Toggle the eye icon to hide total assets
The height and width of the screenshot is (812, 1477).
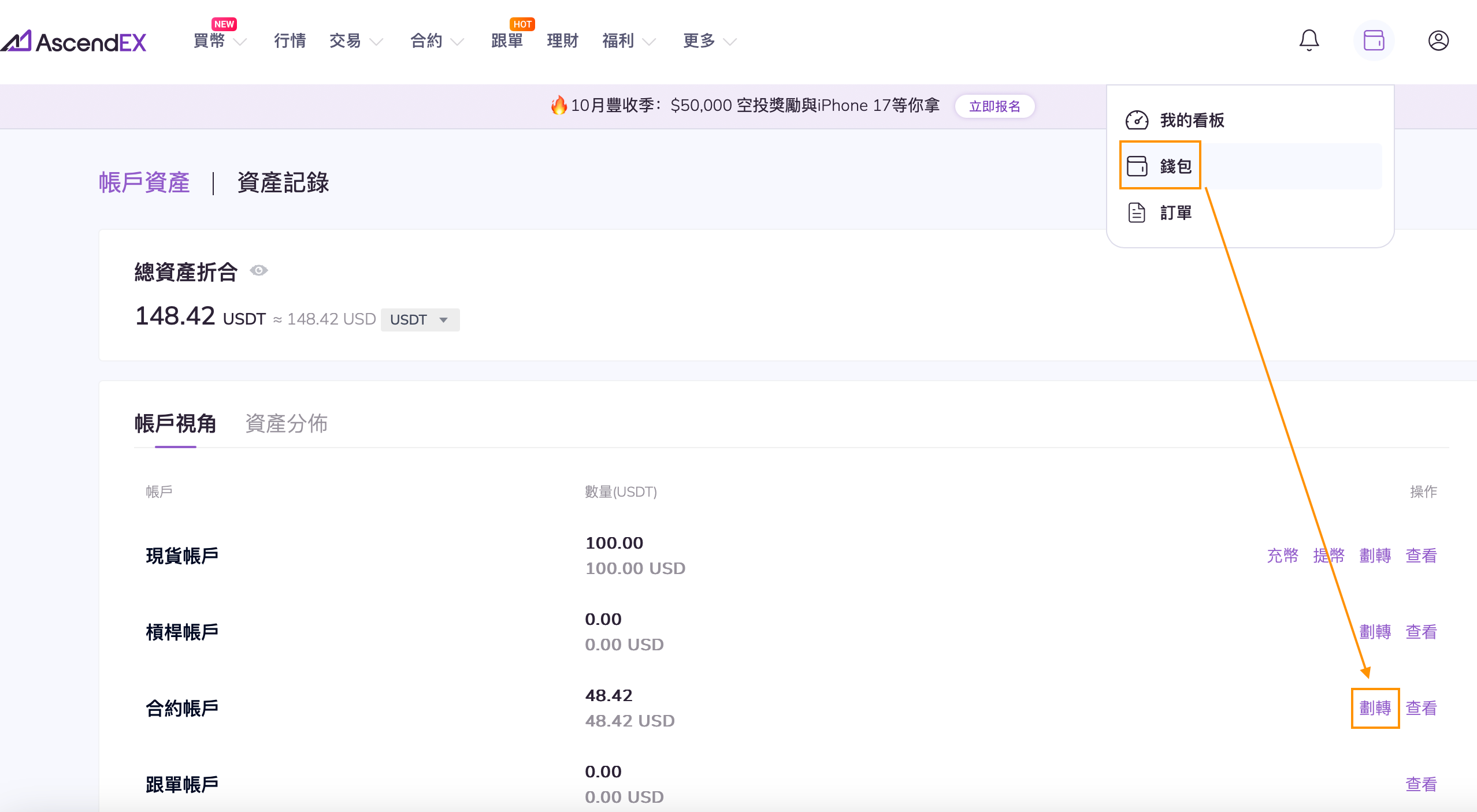click(x=259, y=270)
